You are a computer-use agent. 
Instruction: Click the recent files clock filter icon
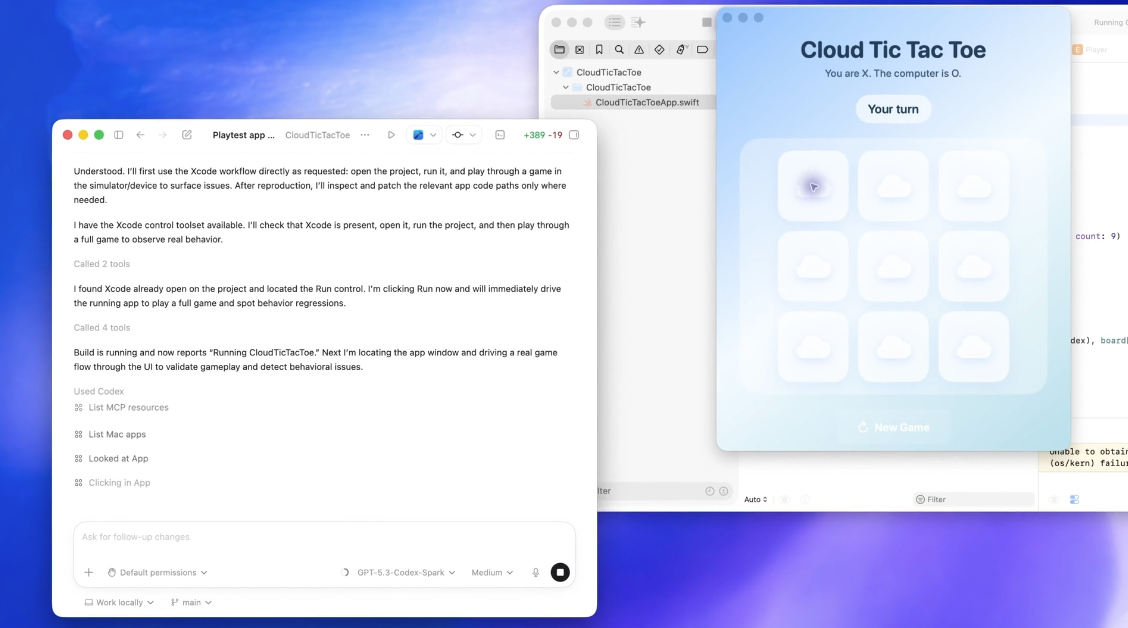click(709, 491)
